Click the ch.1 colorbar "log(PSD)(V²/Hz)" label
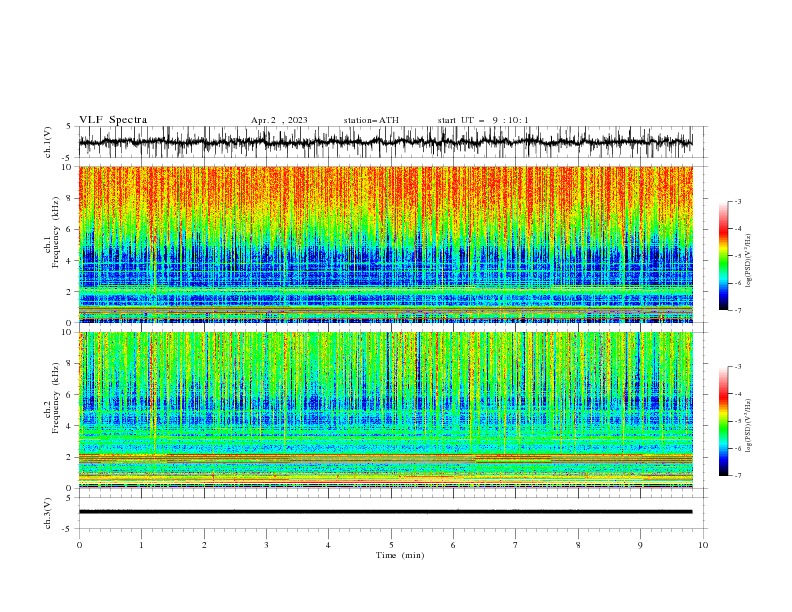792x612 pixels. click(x=748, y=260)
